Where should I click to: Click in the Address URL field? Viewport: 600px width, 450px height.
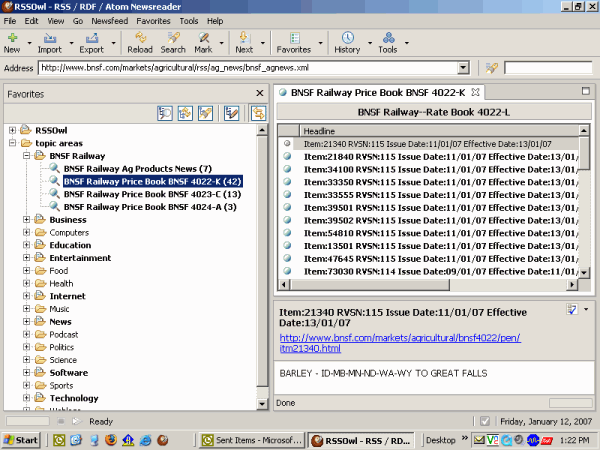(248, 68)
